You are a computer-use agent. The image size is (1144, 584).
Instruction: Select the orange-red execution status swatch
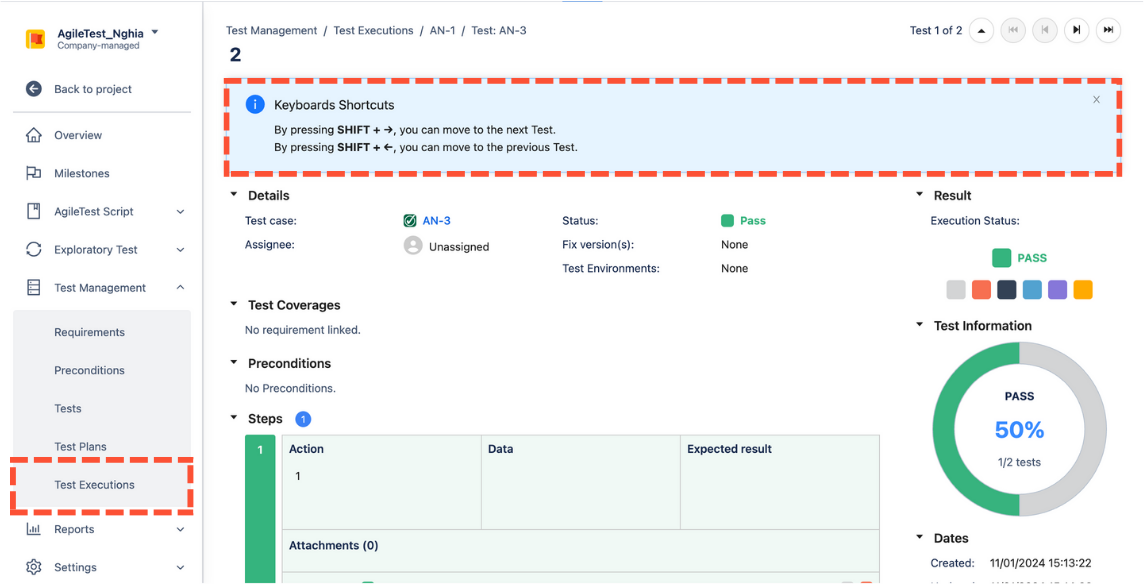pos(981,290)
